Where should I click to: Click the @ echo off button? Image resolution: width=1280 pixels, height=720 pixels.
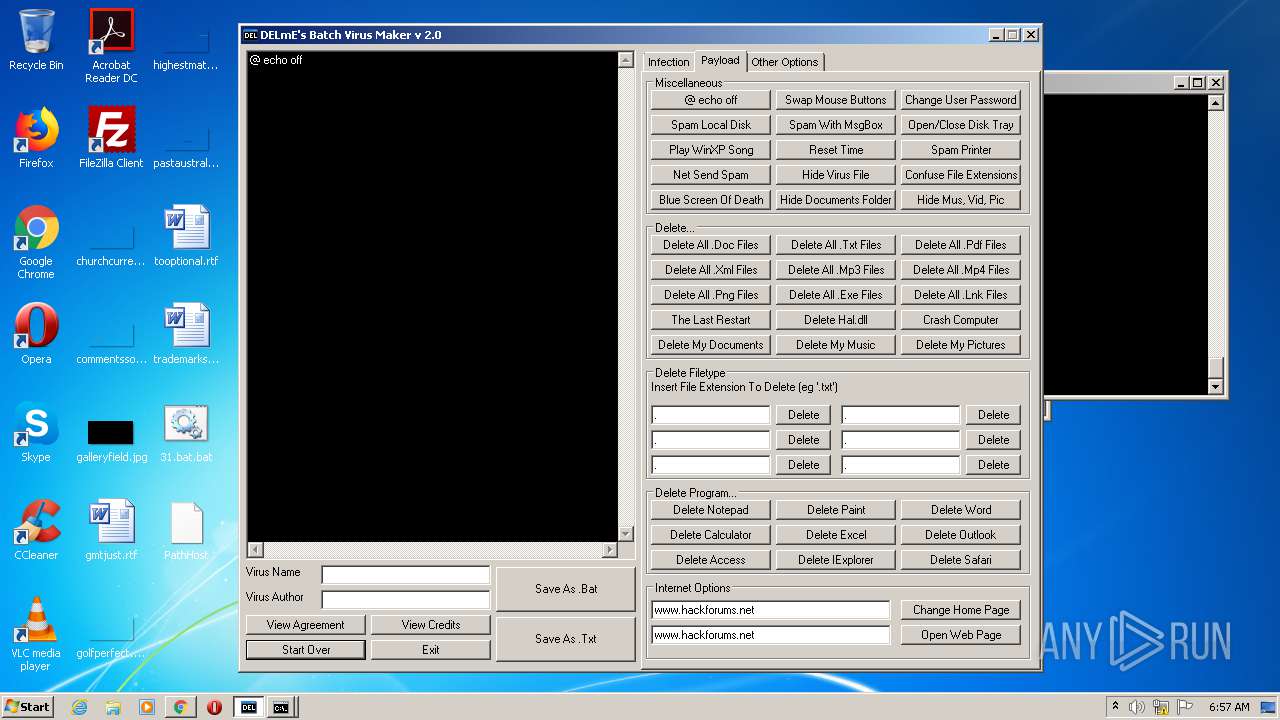pos(711,100)
